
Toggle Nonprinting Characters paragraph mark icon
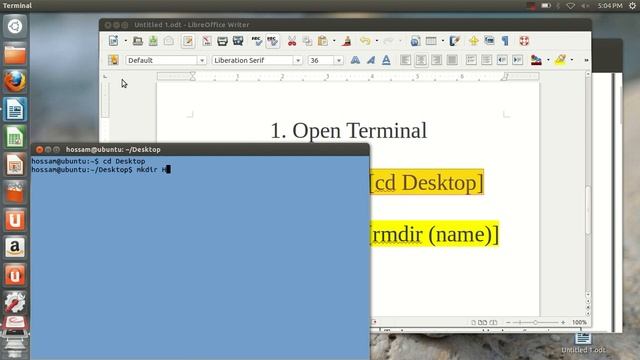(x=505, y=41)
